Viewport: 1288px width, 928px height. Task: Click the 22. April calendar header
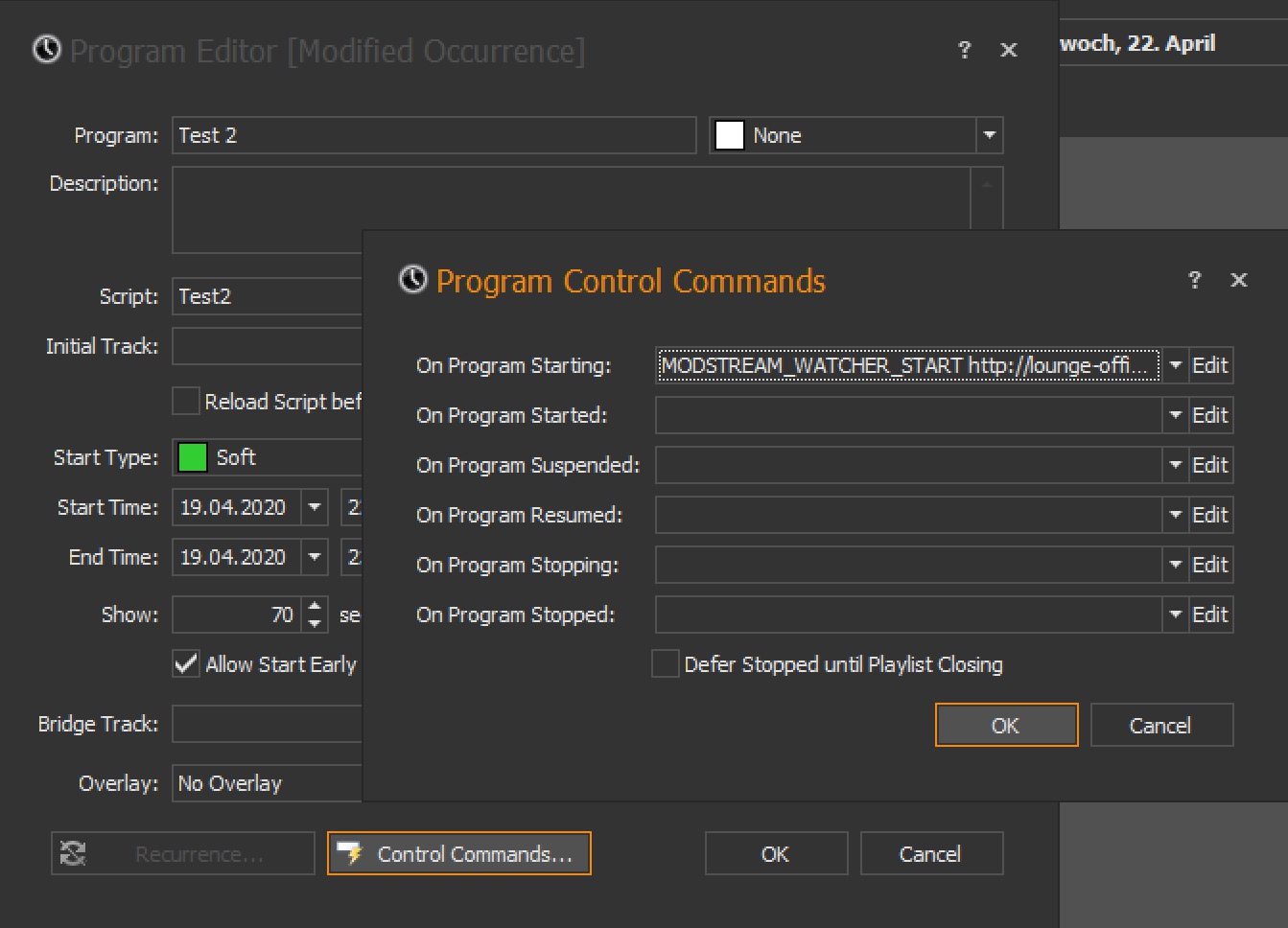[1173, 43]
